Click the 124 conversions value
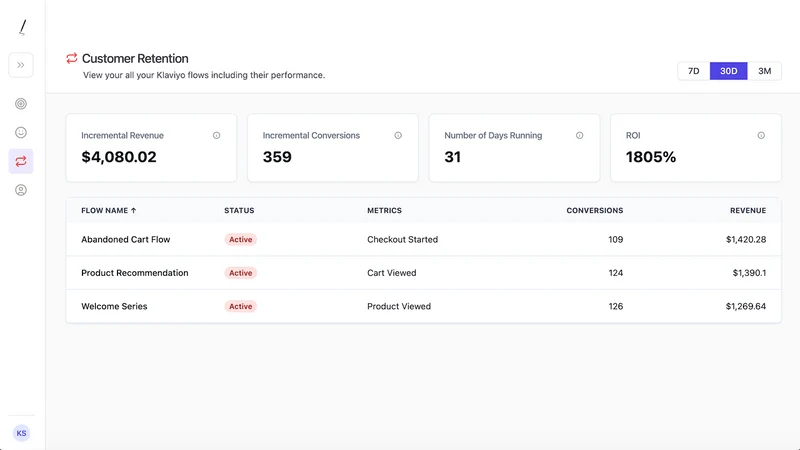The height and width of the screenshot is (450, 800). coord(616,273)
